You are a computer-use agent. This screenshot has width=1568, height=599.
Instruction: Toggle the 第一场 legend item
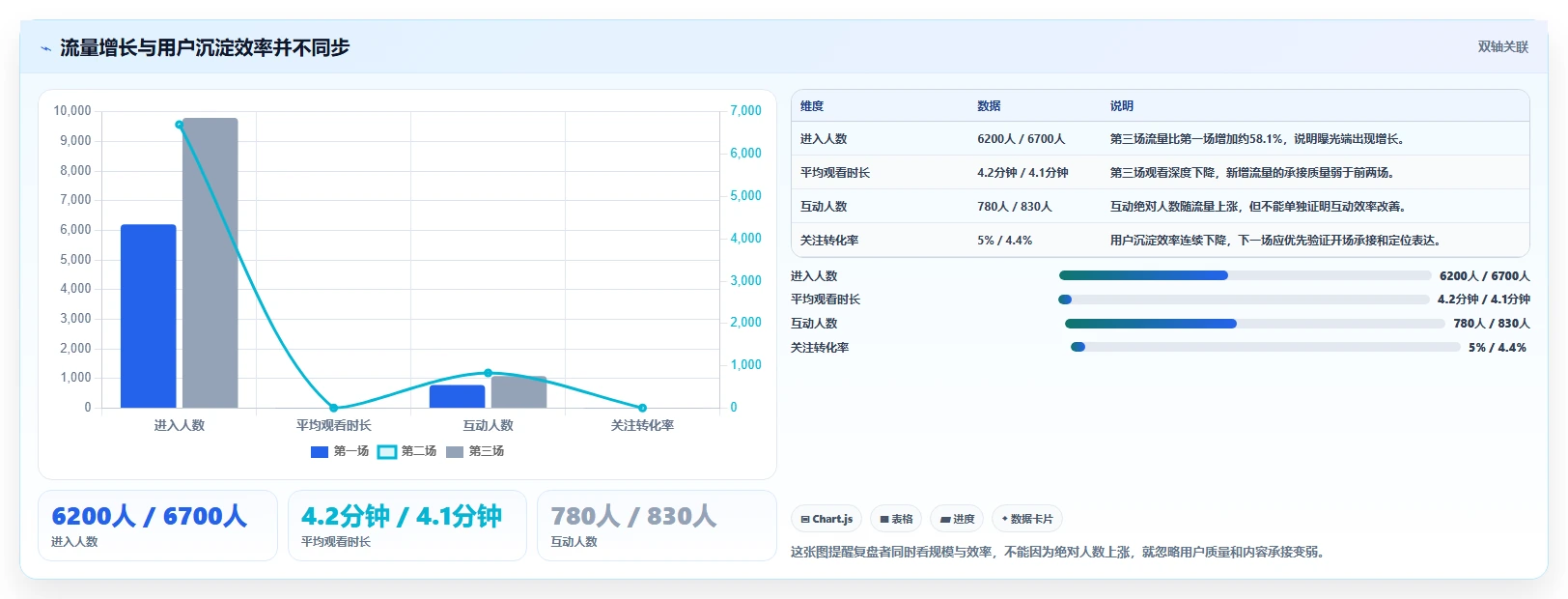pos(340,451)
